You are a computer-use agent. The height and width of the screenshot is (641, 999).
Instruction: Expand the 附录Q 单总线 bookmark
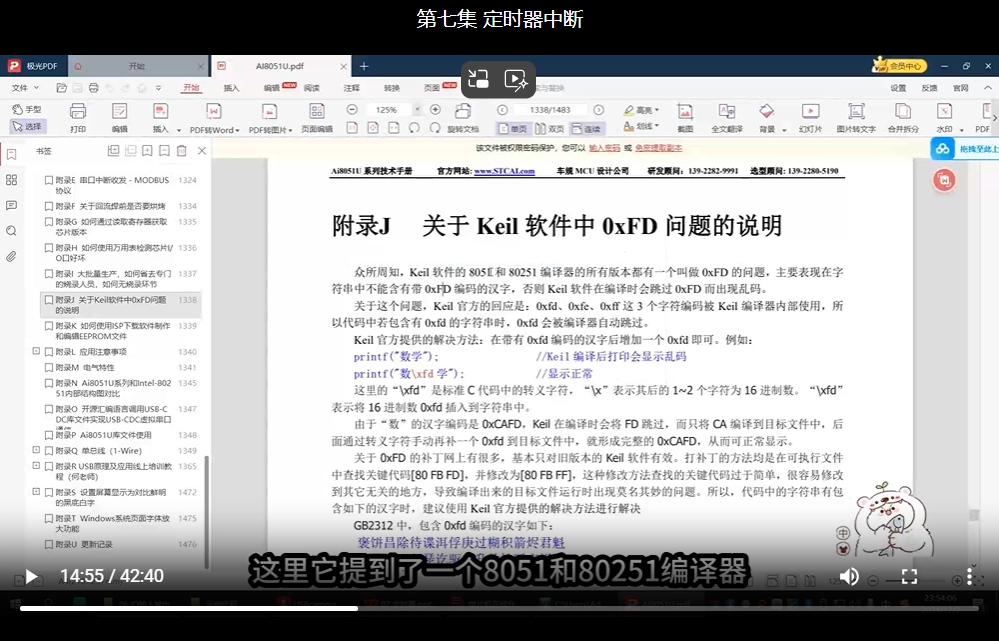(x=36, y=450)
